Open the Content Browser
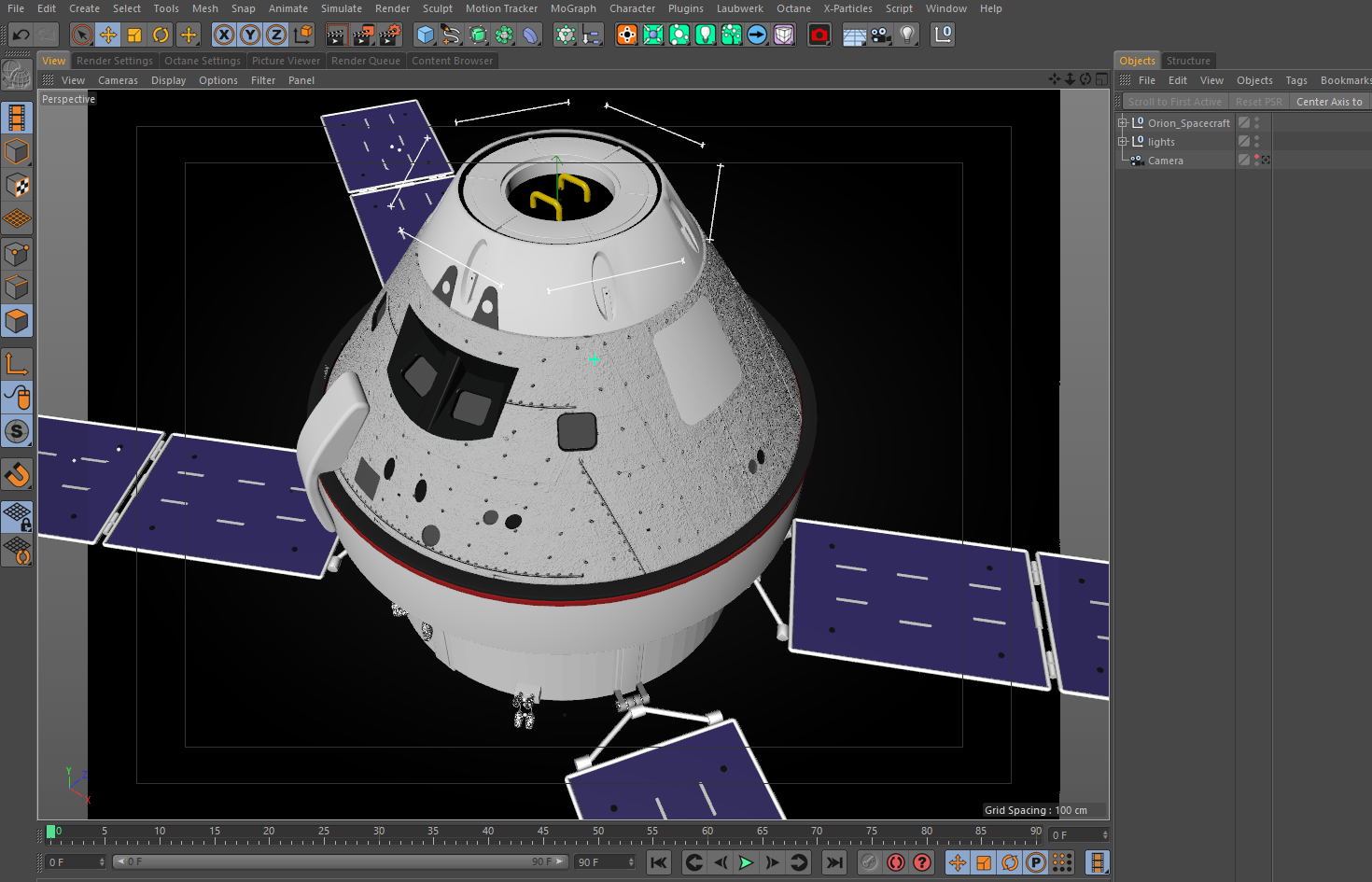Screen dimensions: 1372x882 [453, 60]
